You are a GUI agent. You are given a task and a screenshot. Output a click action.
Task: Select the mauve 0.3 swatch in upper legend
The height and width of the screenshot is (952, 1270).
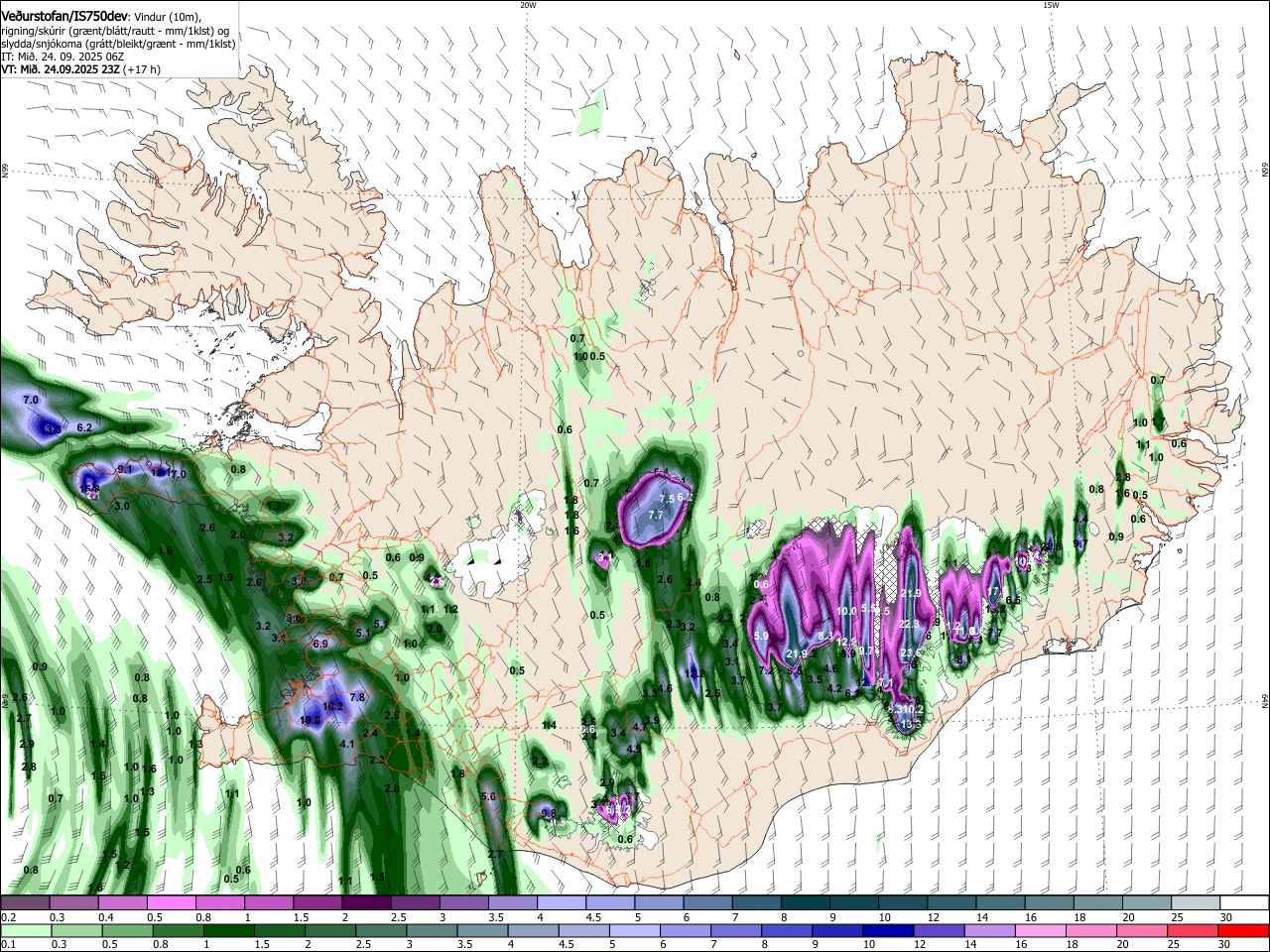(x=73, y=903)
